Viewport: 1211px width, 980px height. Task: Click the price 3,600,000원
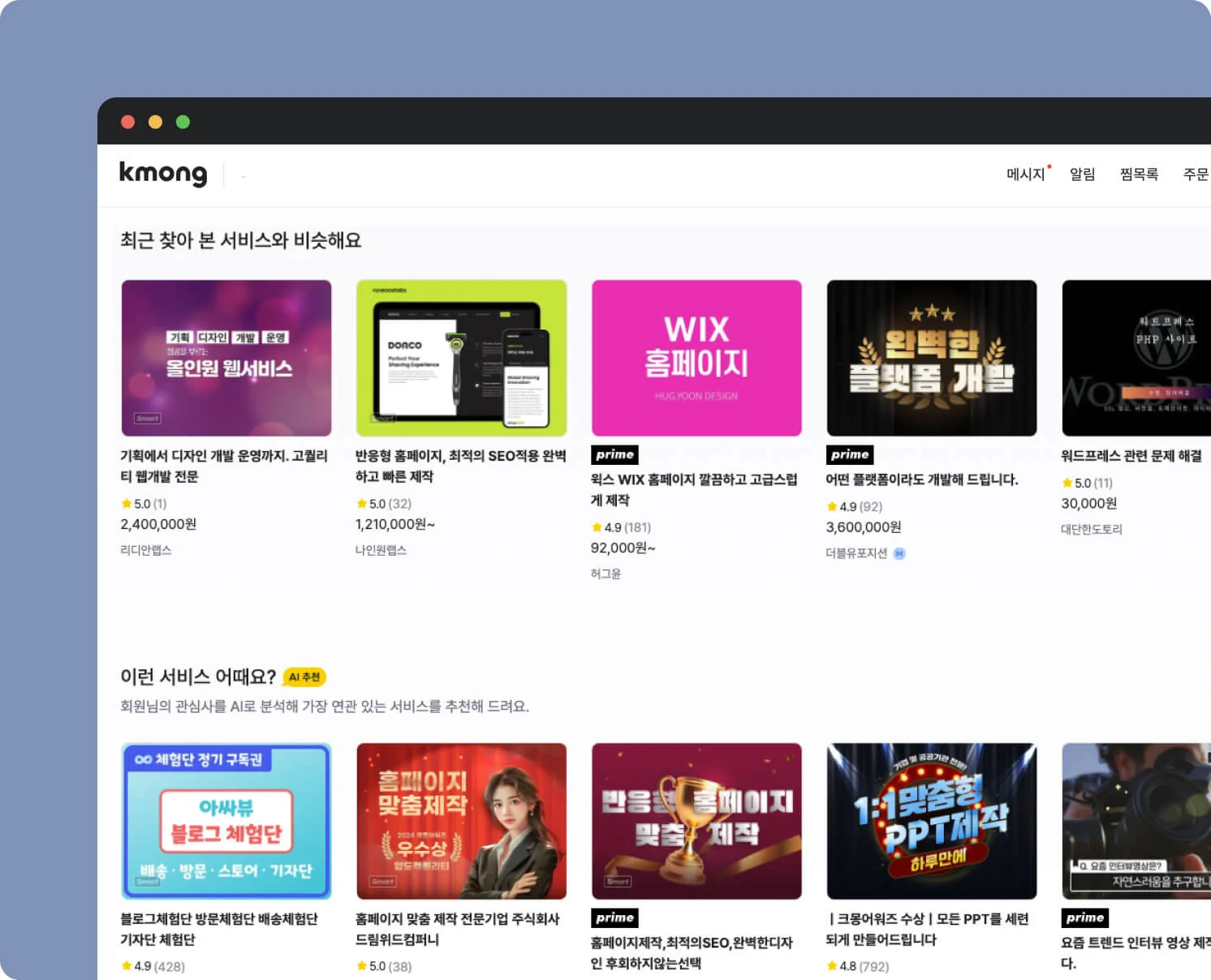click(864, 527)
